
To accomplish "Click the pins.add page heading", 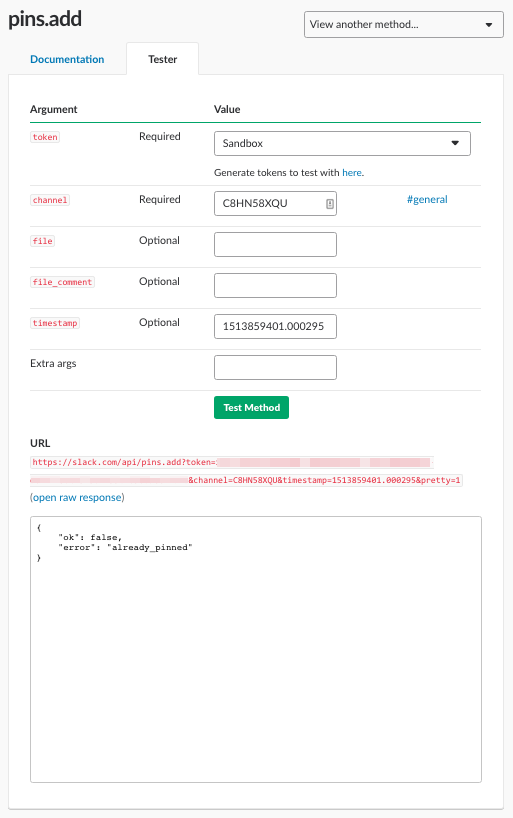I will coord(45,20).
